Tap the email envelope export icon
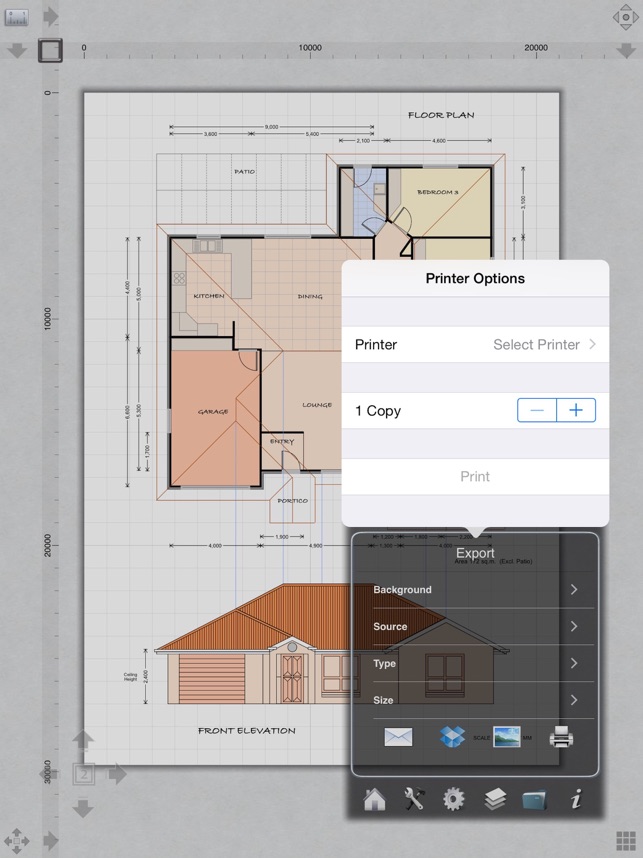This screenshot has height=858, width=643. 398,737
